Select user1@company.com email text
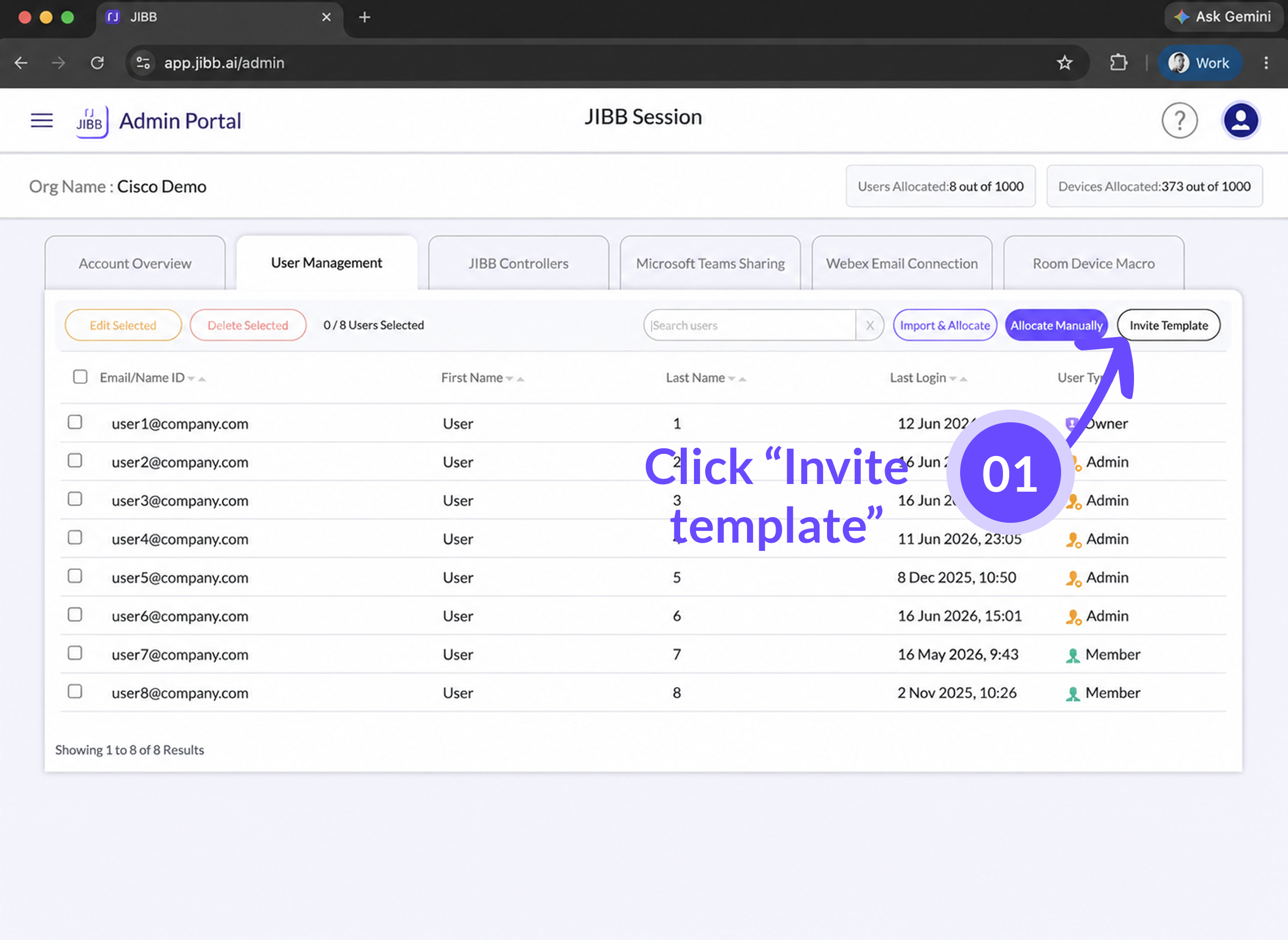 (x=180, y=424)
